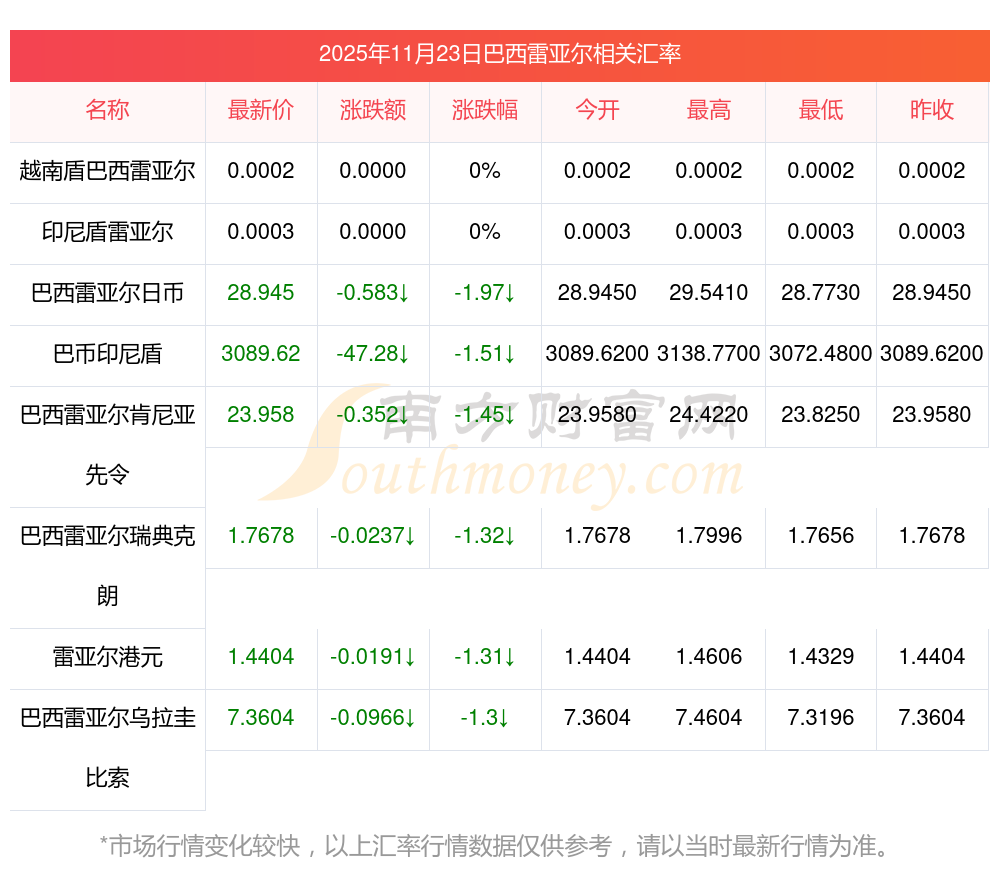Screen dimensions: 1000x877
Task: Click the 3138.7700 highest price cell
Action: (709, 354)
